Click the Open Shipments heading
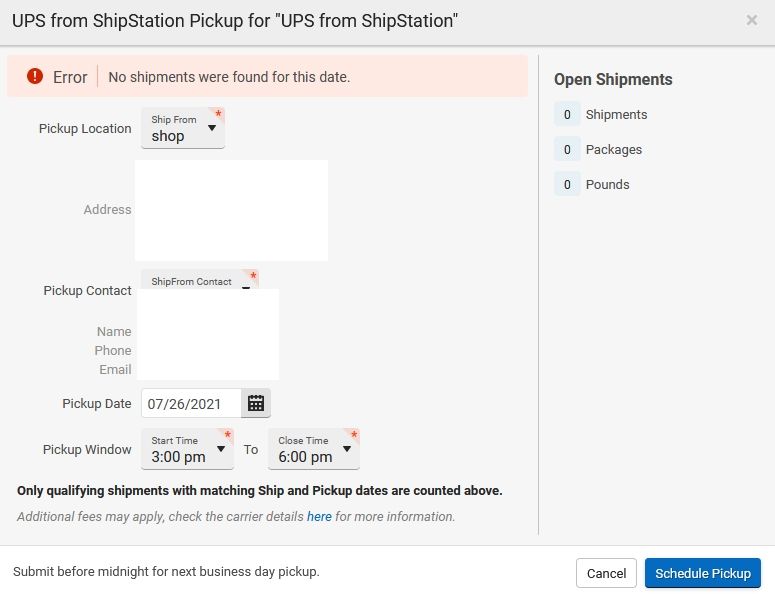775x594 pixels. [613, 80]
